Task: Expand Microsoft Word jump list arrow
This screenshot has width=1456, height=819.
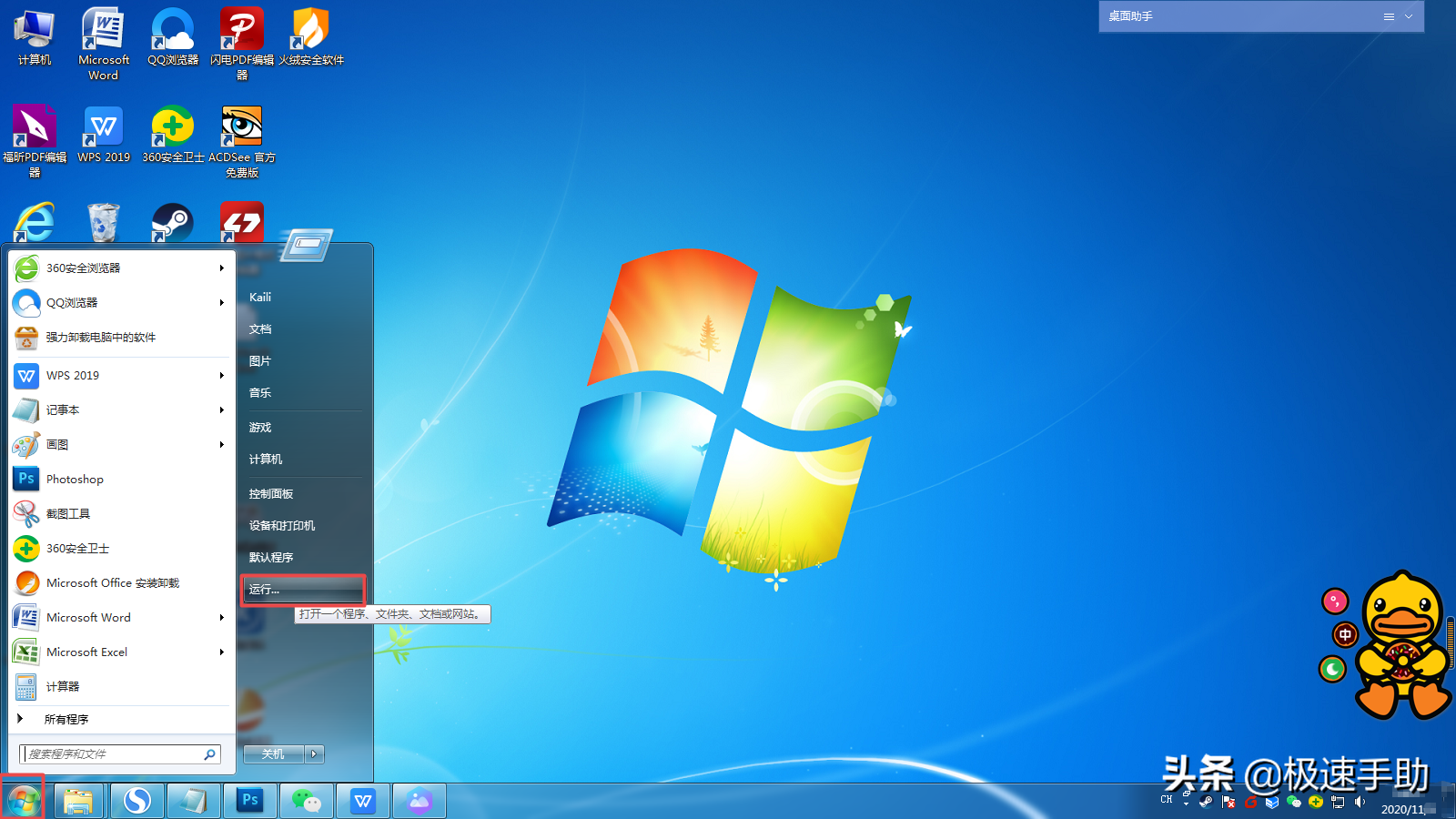Action: pyautogui.click(x=221, y=617)
